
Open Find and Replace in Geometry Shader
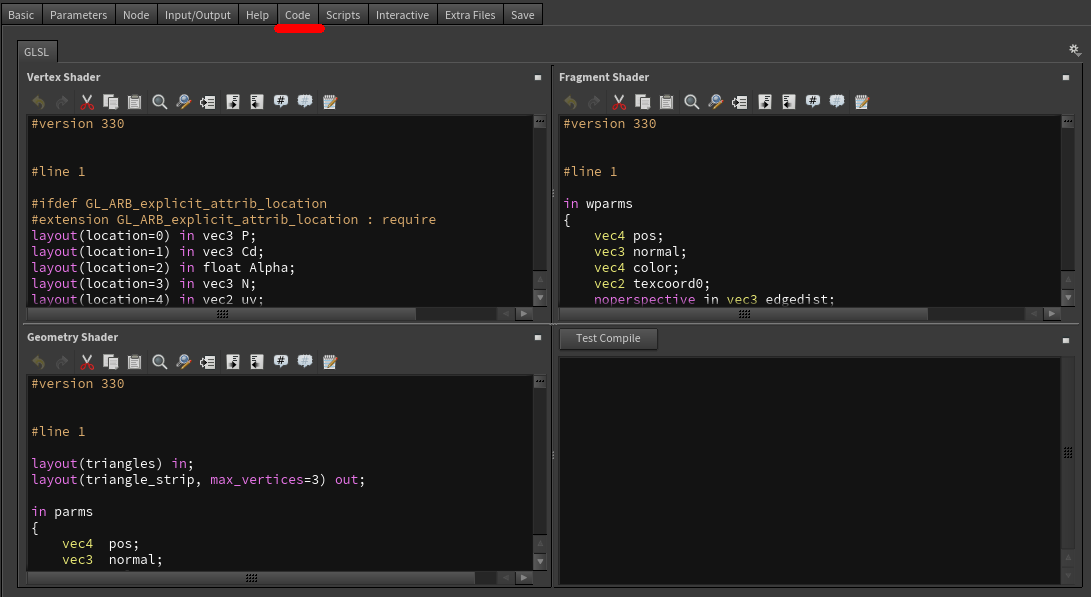(x=184, y=362)
